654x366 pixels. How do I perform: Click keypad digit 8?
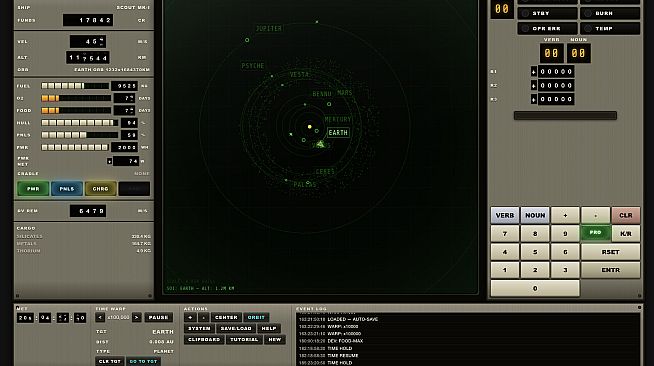pos(535,233)
